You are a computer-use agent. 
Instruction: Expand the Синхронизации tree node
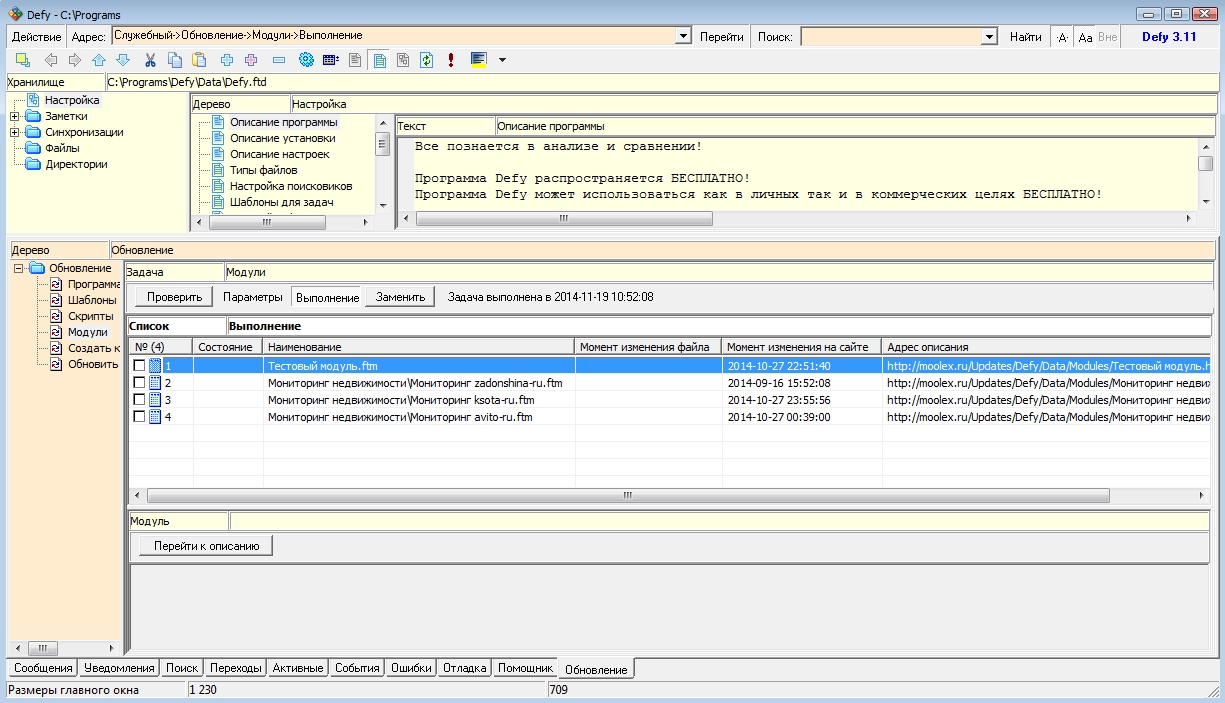(x=15, y=132)
